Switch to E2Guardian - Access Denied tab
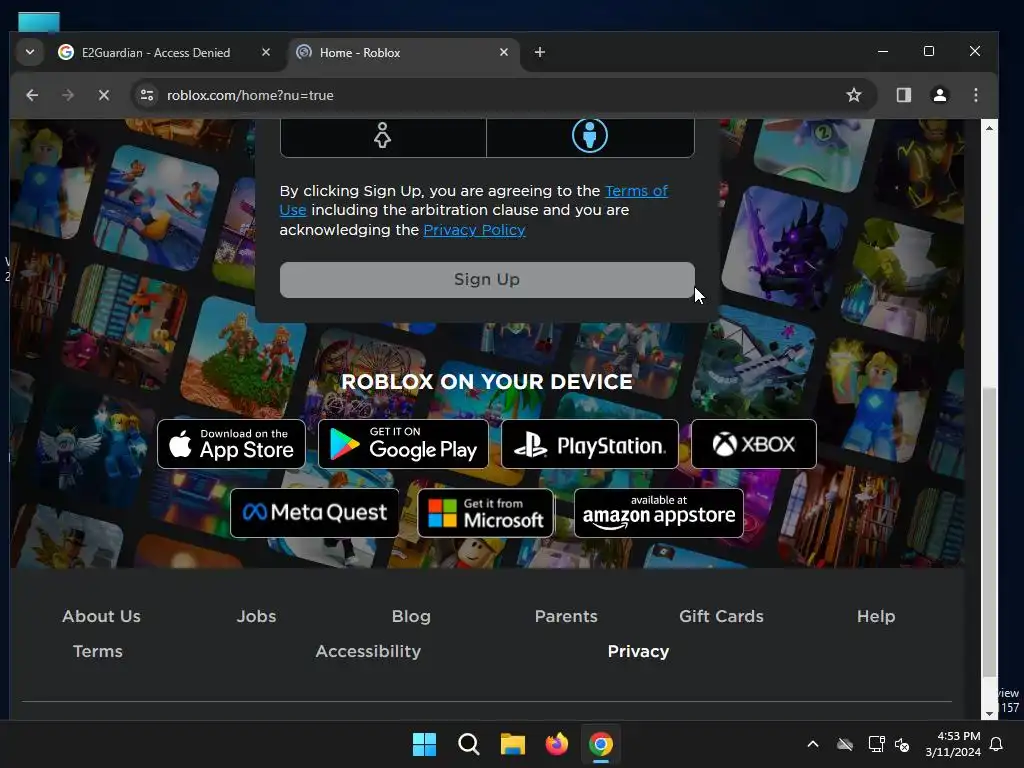Screen dimensions: 1024x768 pos(155,52)
